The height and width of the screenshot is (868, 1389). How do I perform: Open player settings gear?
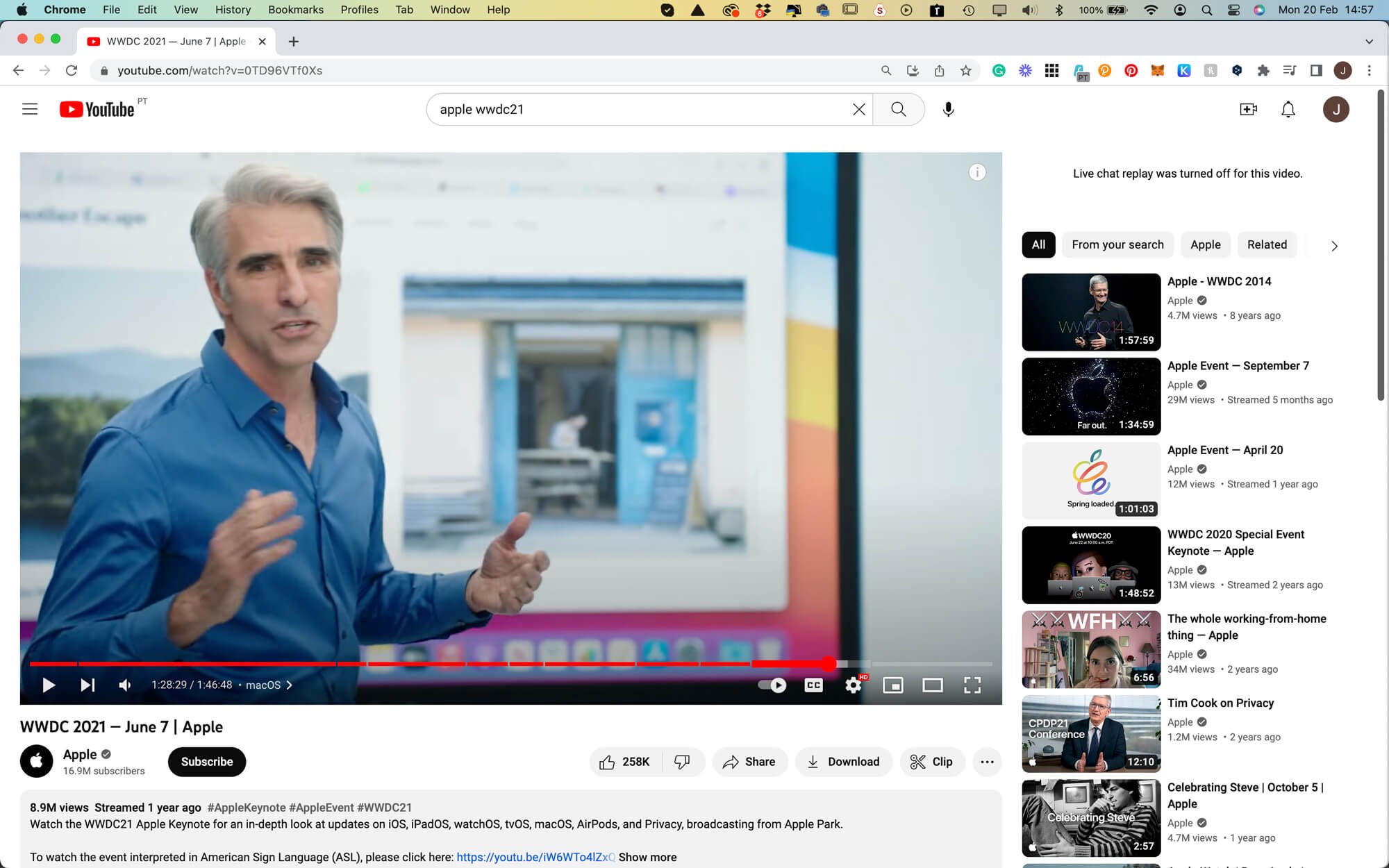[x=854, y=685]
